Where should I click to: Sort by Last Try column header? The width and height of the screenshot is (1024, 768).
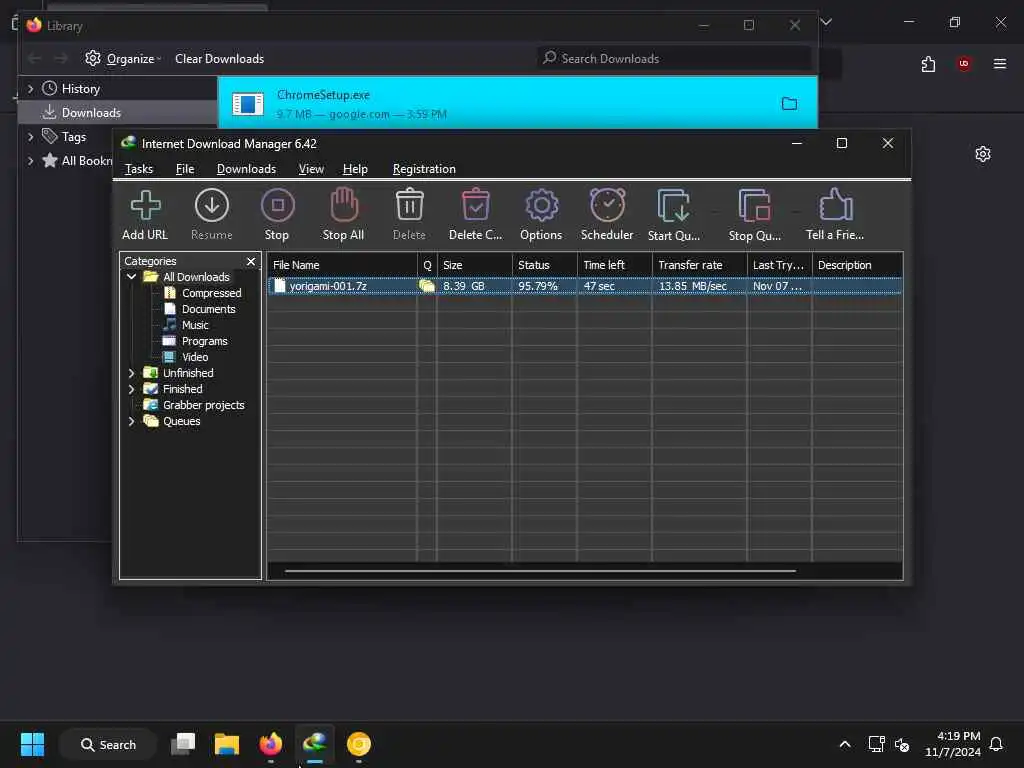(779, 265)
